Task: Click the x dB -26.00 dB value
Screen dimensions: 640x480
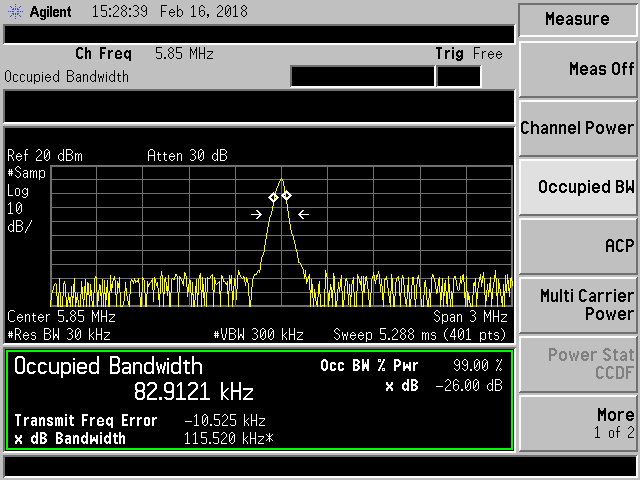Action: [x=476, y=385]
